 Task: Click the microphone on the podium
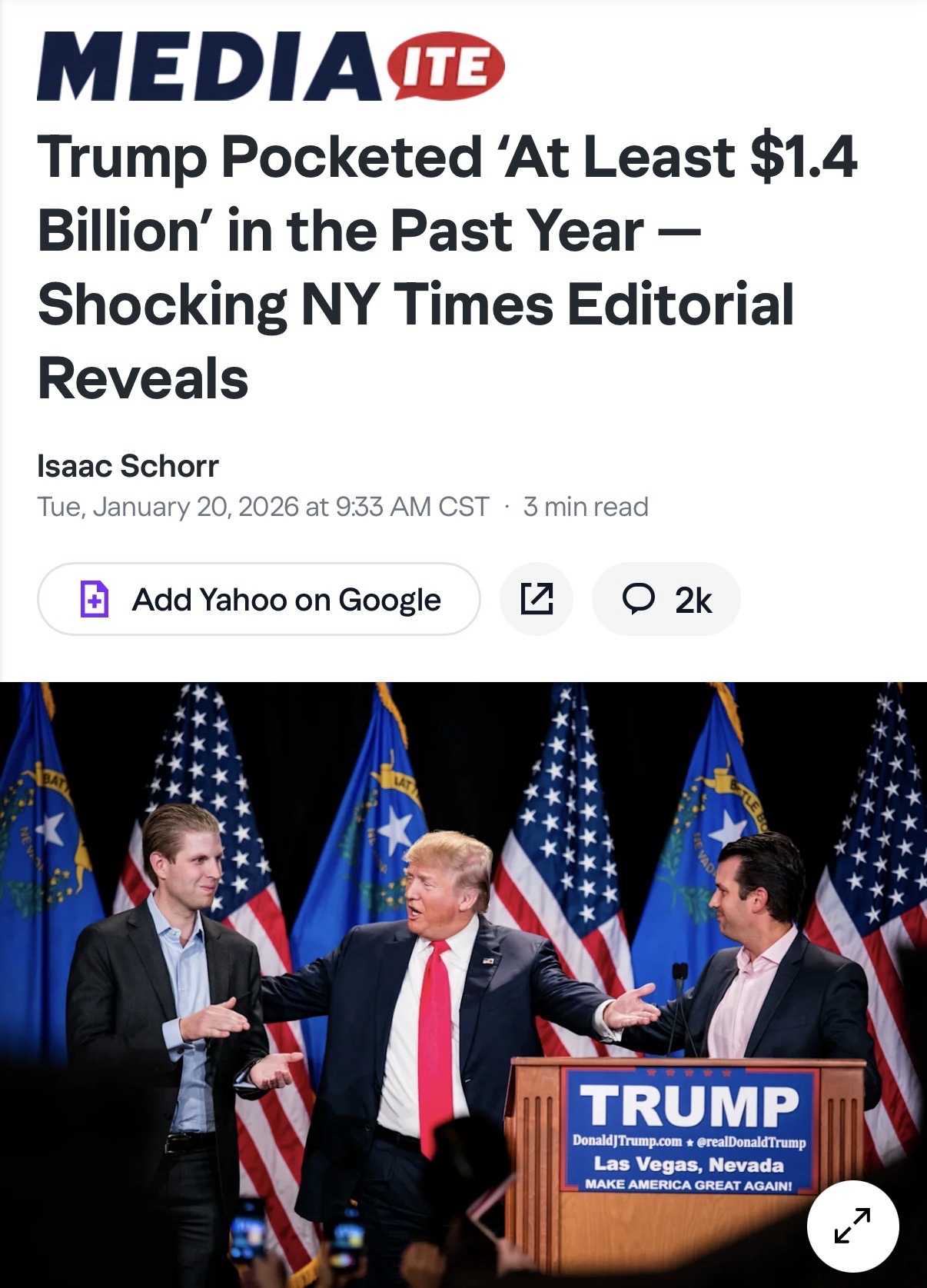pos(679,992)
